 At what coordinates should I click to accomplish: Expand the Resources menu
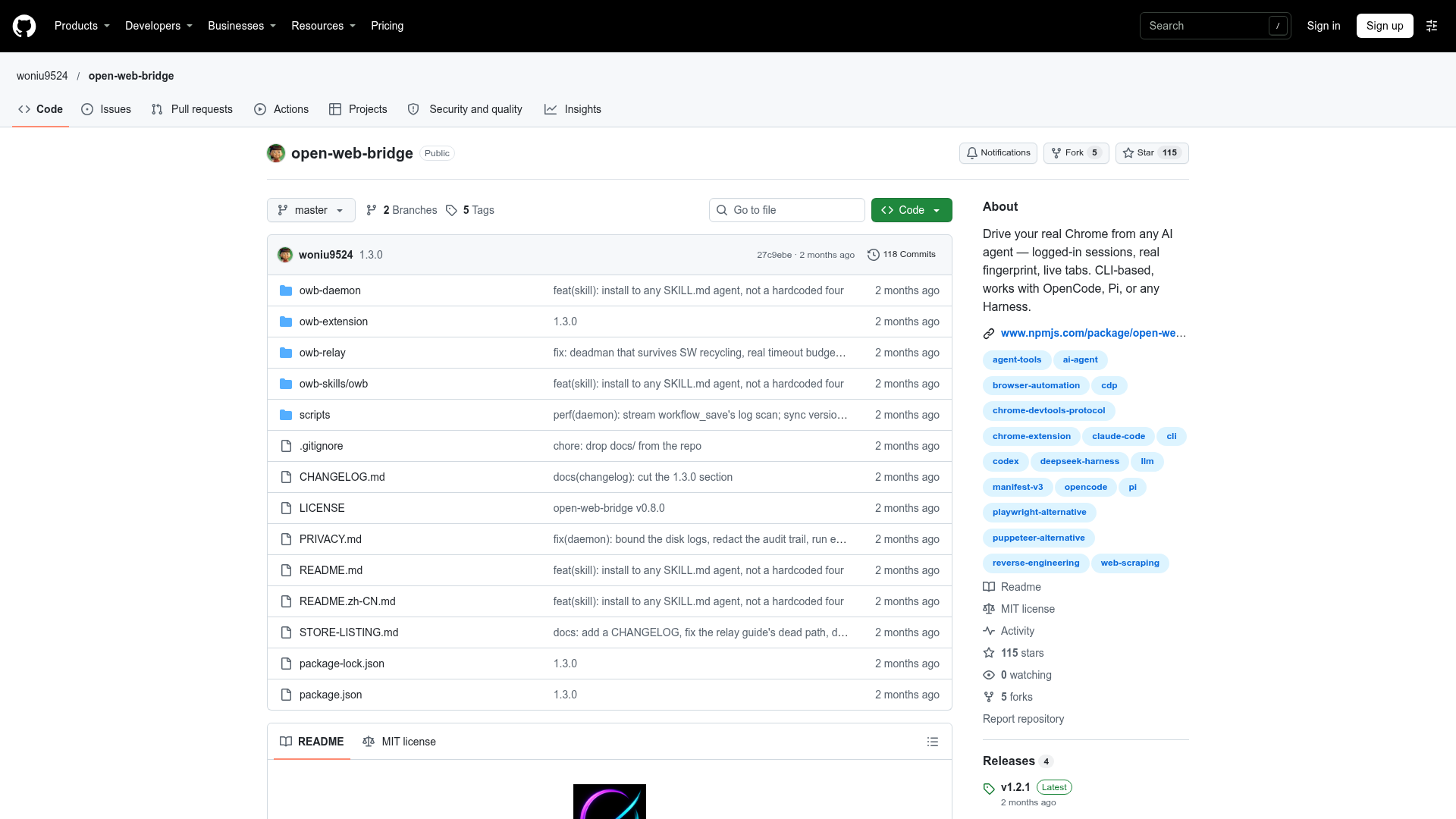tap(323, 26)
